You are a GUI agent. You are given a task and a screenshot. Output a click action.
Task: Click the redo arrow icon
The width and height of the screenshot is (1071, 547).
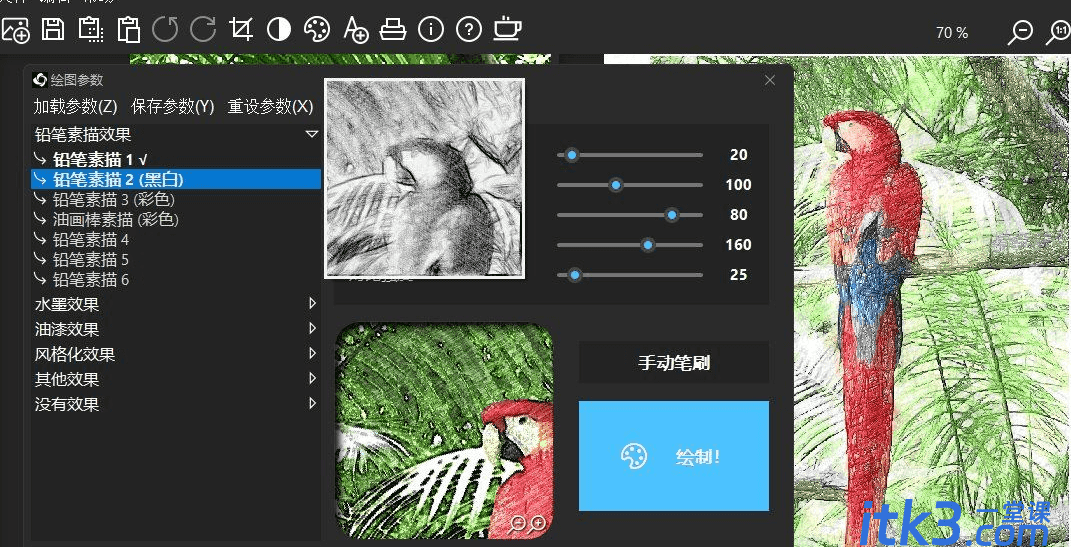coord(203,29)
